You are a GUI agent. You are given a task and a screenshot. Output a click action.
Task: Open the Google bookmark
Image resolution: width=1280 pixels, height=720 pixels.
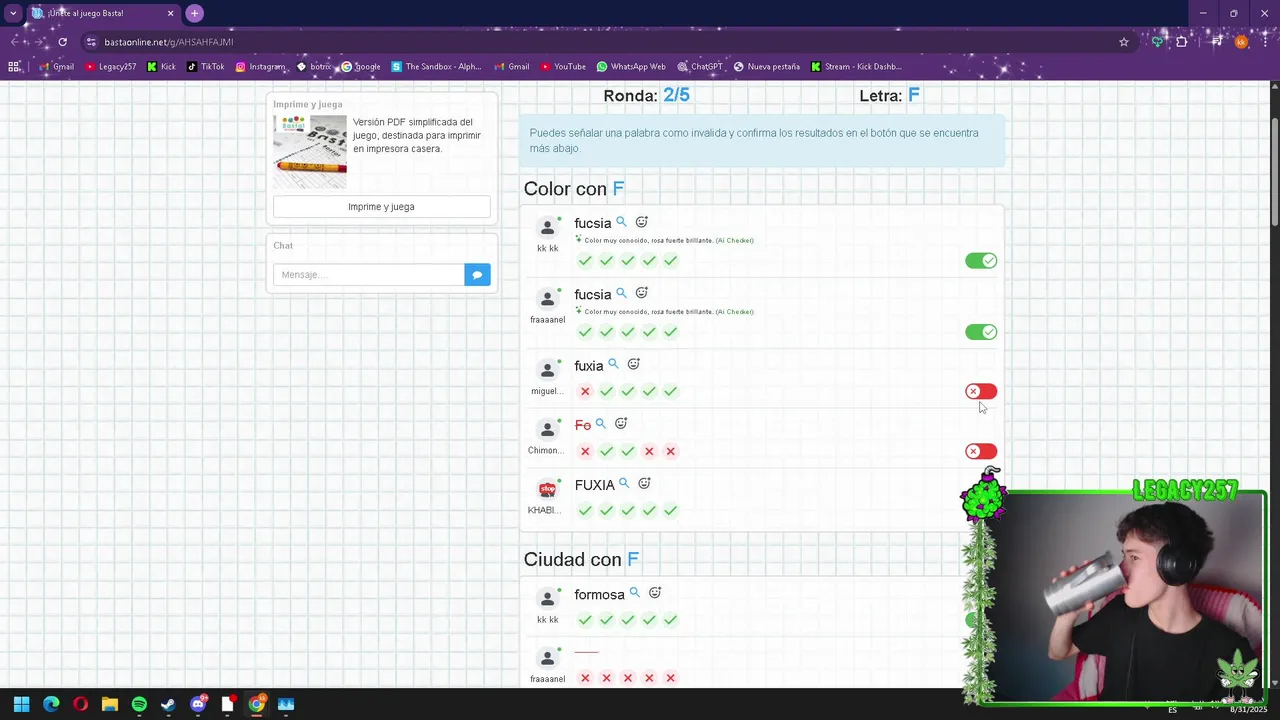pos(361,67)
